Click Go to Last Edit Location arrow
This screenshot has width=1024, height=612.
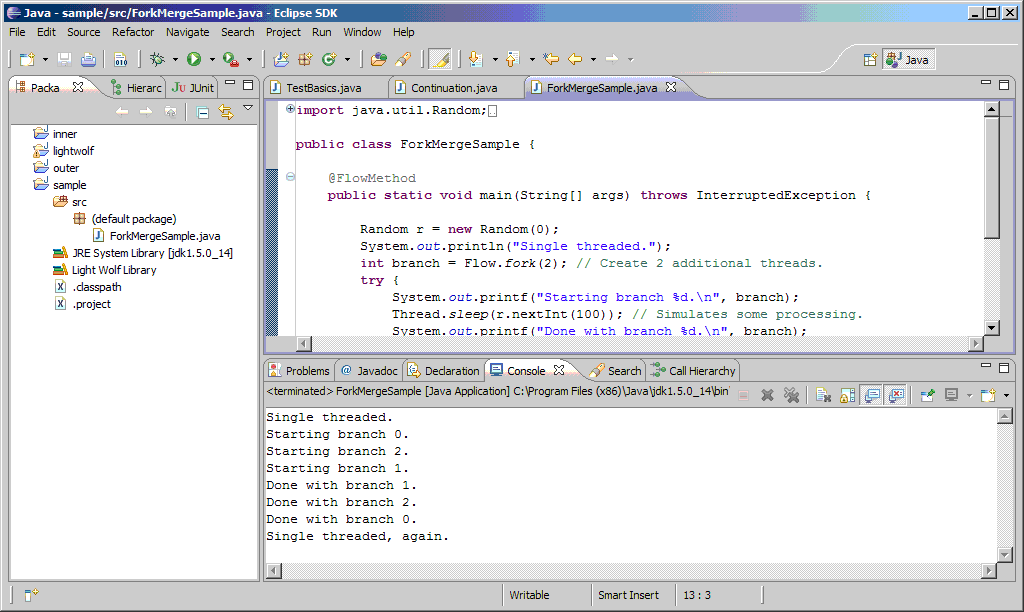coord(550,60)
